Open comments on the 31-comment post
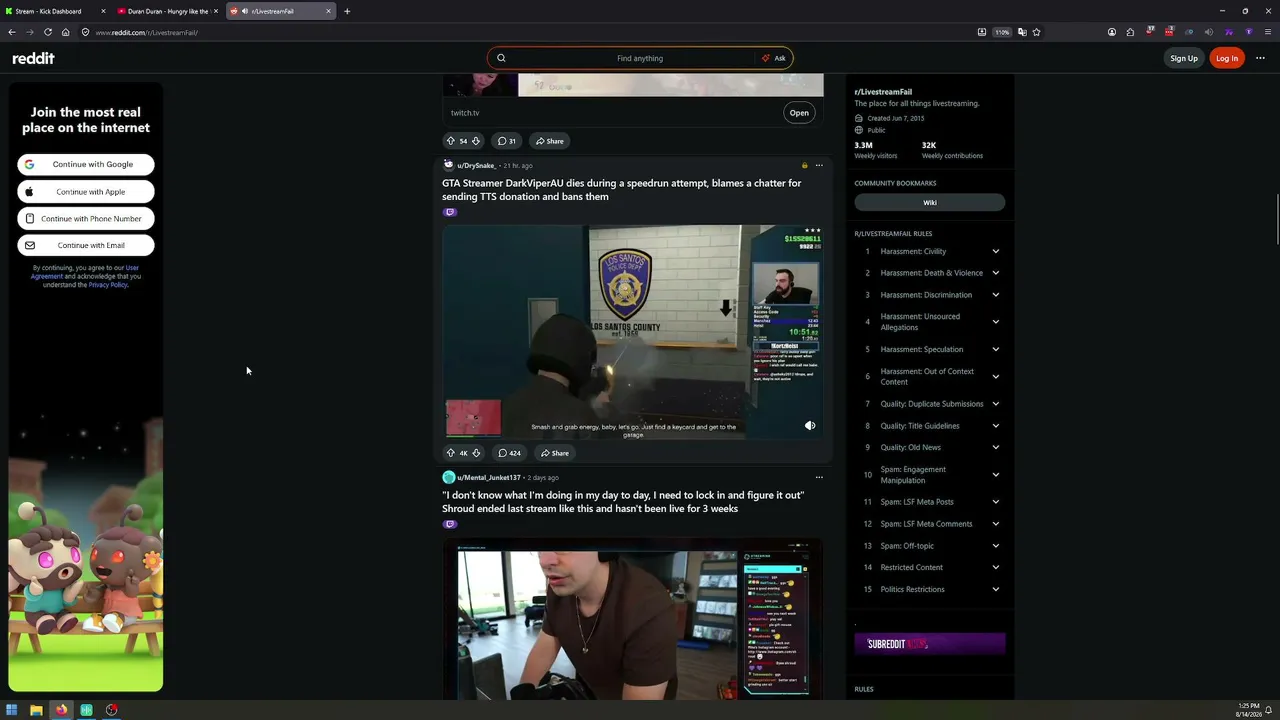Screen dimensions: 1280x720 point(507,141)
